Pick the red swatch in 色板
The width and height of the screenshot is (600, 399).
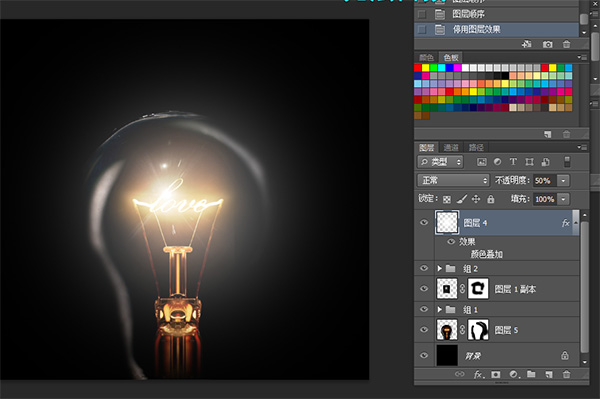point(418,68)
